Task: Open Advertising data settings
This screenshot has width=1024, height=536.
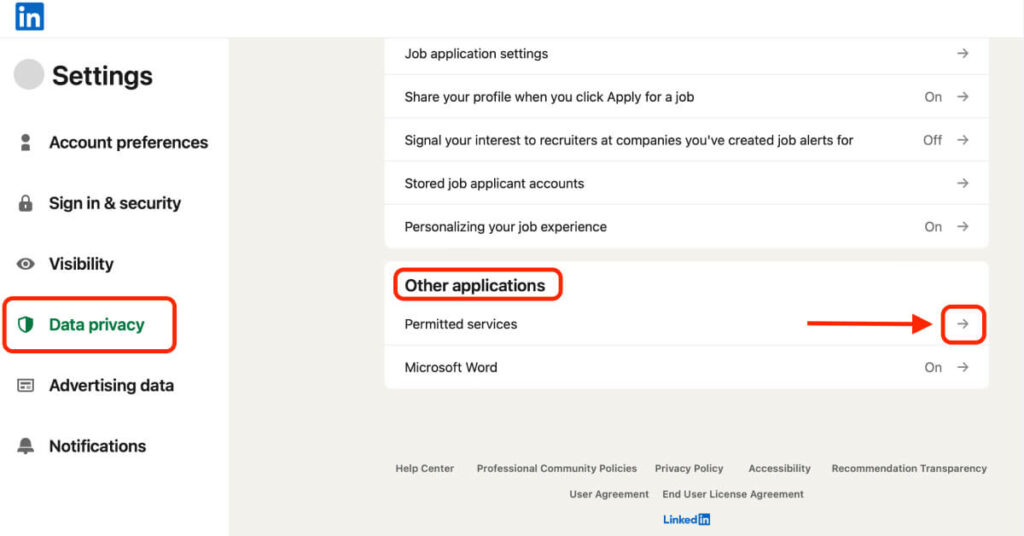Action: coord(114,385)
